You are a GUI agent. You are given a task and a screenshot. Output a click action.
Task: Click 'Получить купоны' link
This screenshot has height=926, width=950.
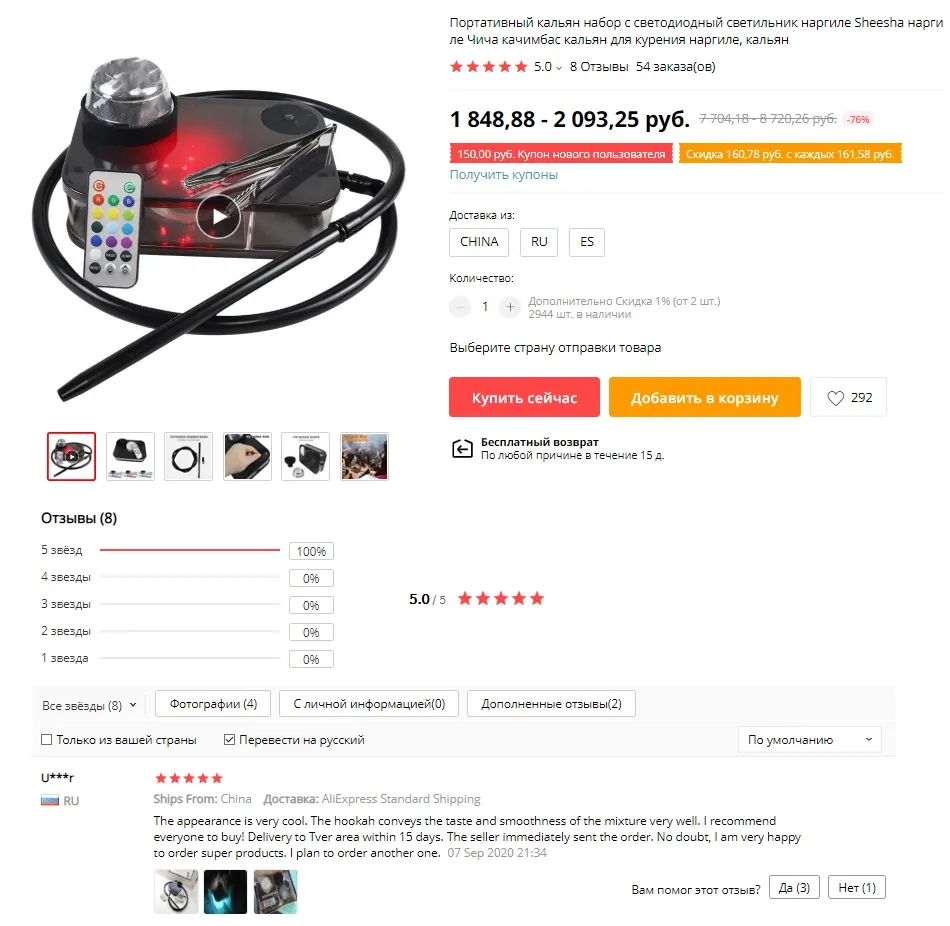click(x=503, y=175)
